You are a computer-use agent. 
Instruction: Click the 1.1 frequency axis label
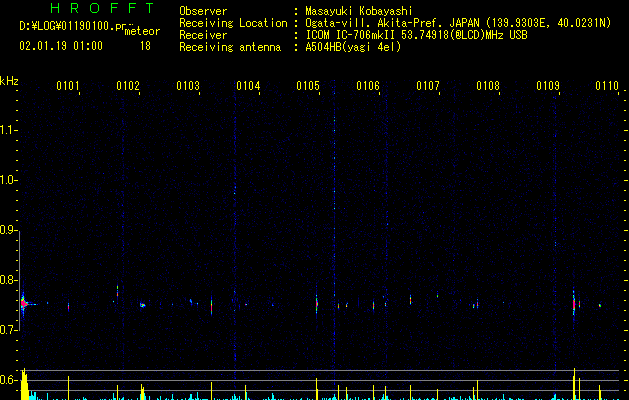pyautogui.click(x=8, y=130)
